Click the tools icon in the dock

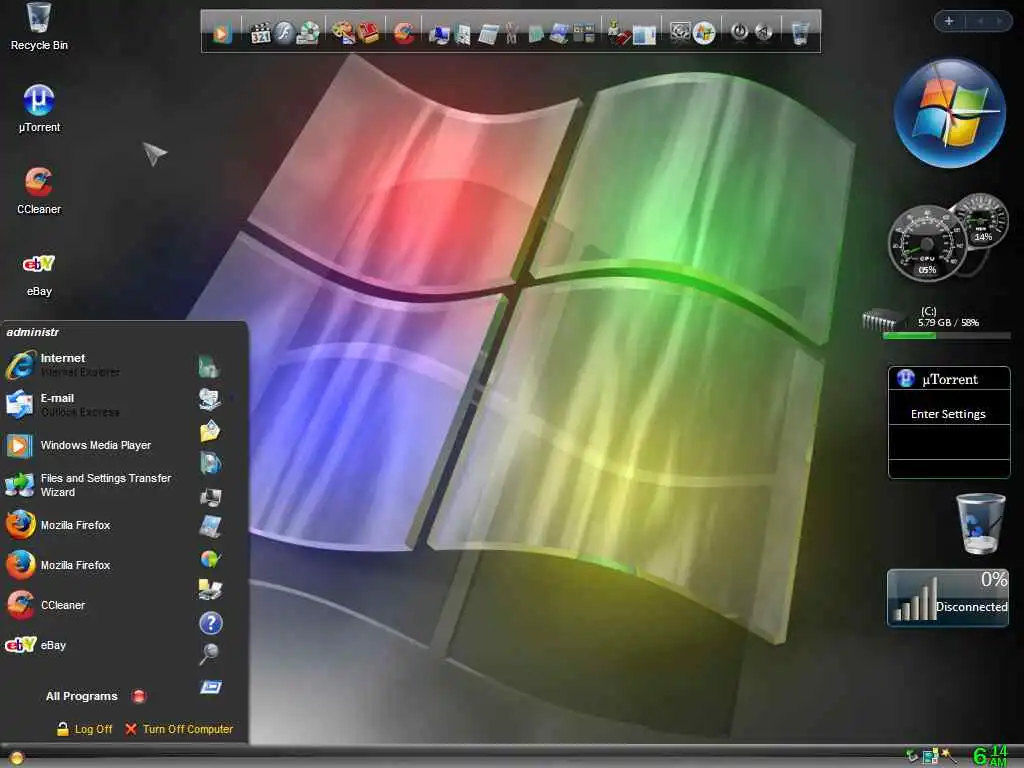(x=511, y=33)
